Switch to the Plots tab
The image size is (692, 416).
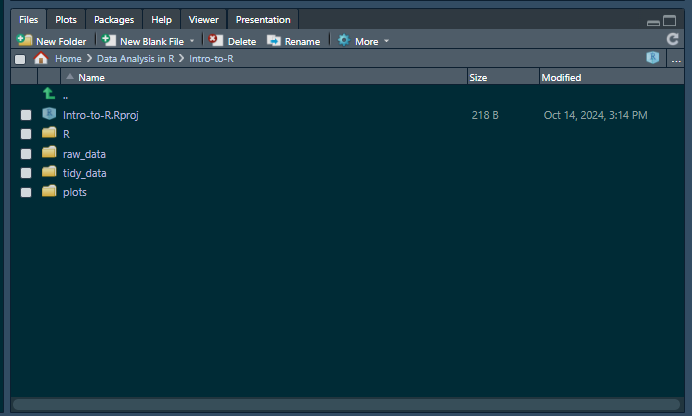[x=66, y=19]
